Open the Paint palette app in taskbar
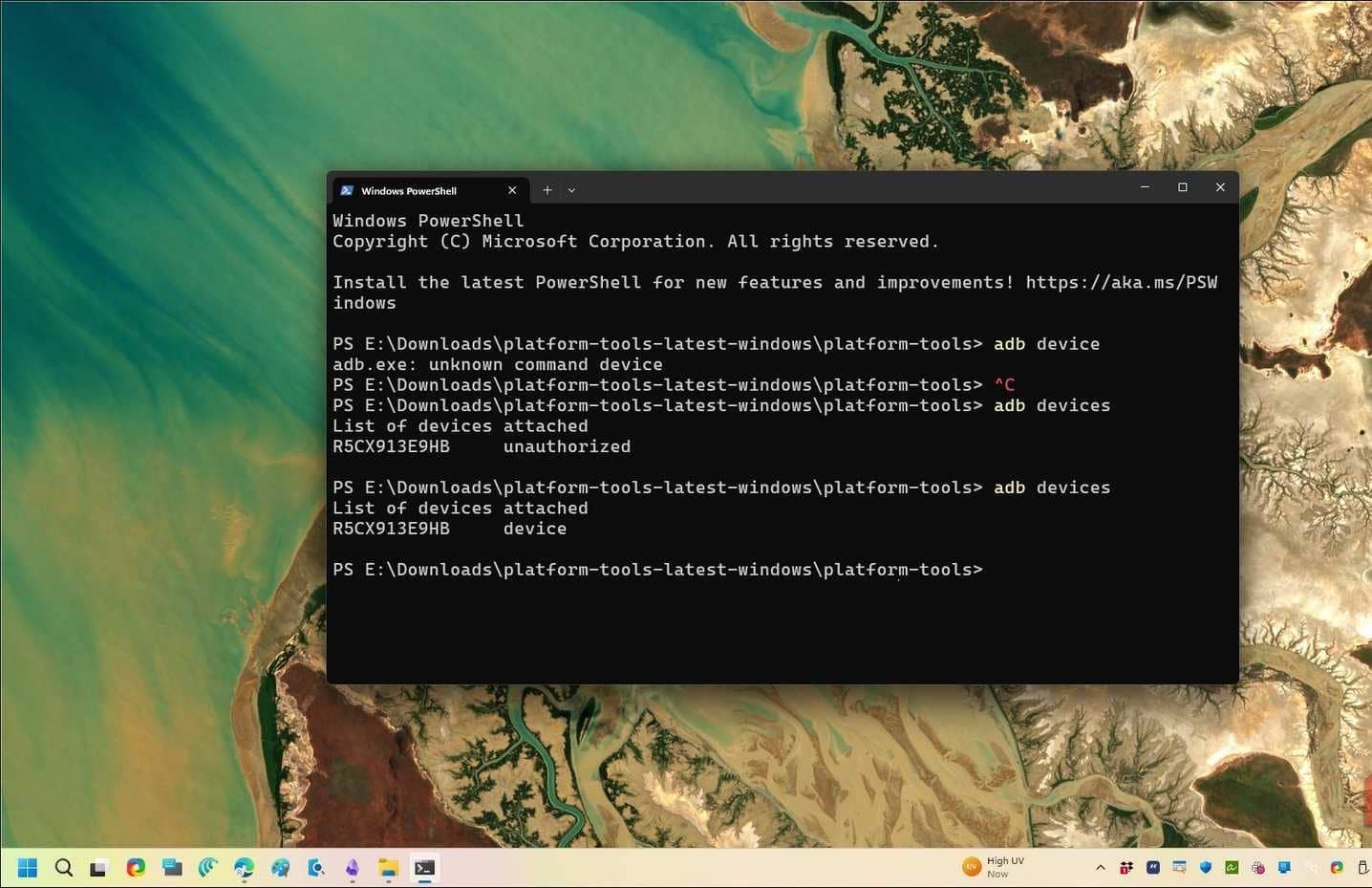The image size is (1372, 888). pyautogui.click(x=280, y=867)
